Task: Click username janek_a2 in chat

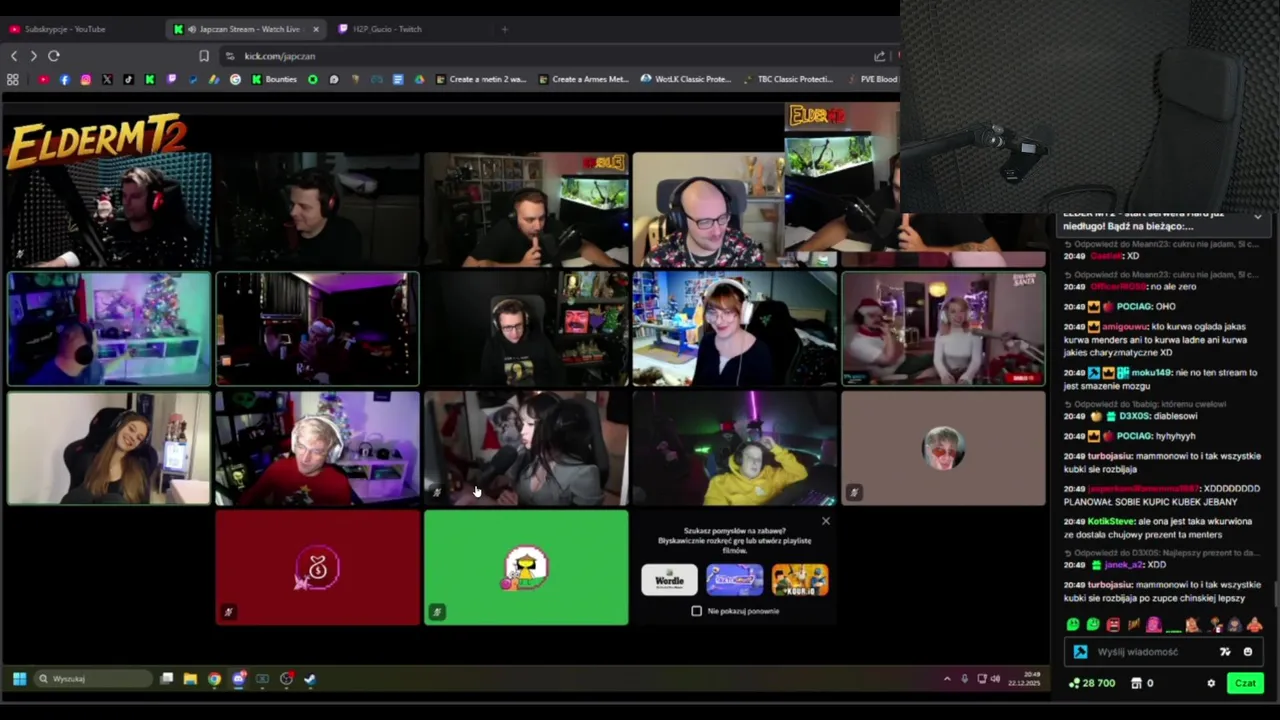Action: (1123, 565)
